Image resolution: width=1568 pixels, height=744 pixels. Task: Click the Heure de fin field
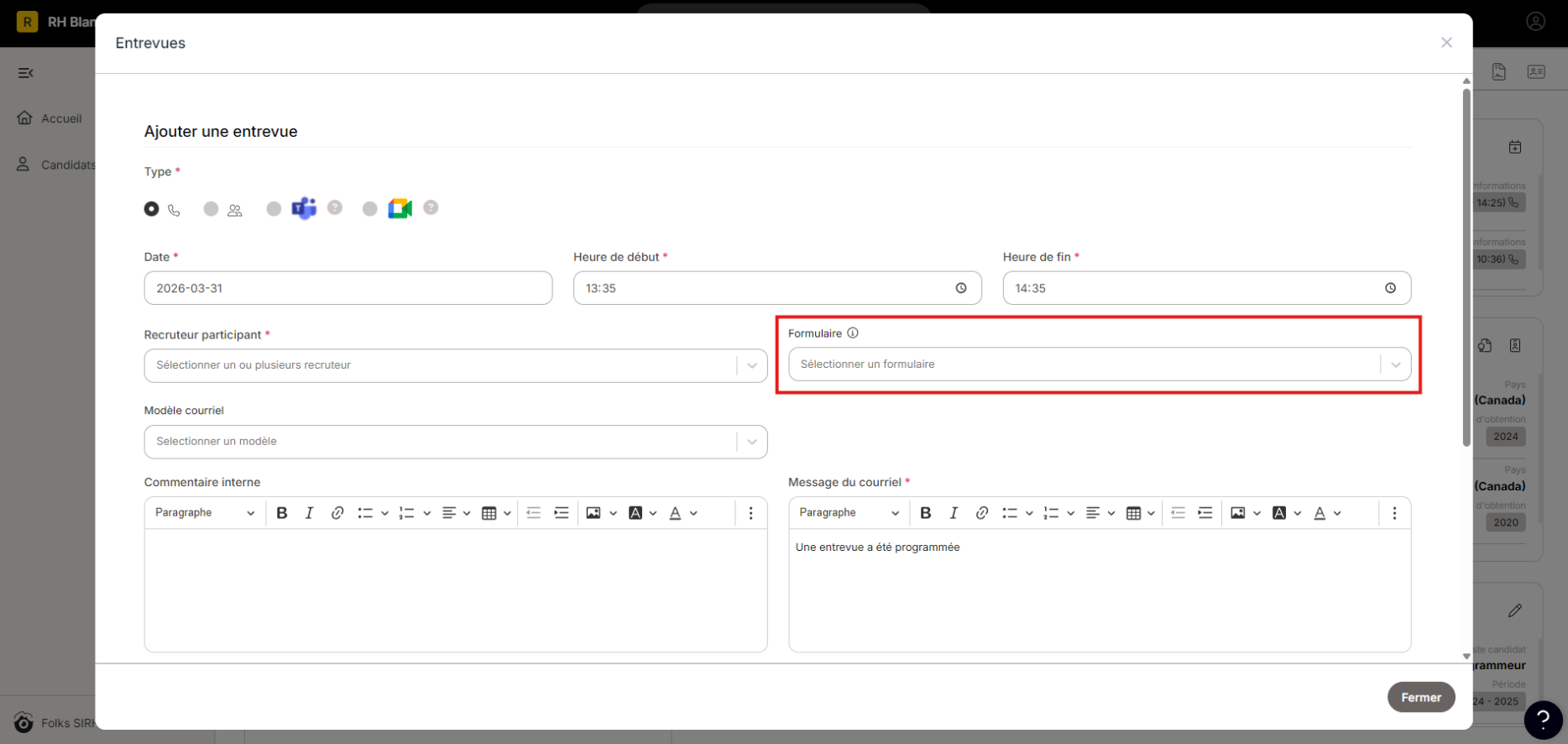click(1206, 288)
